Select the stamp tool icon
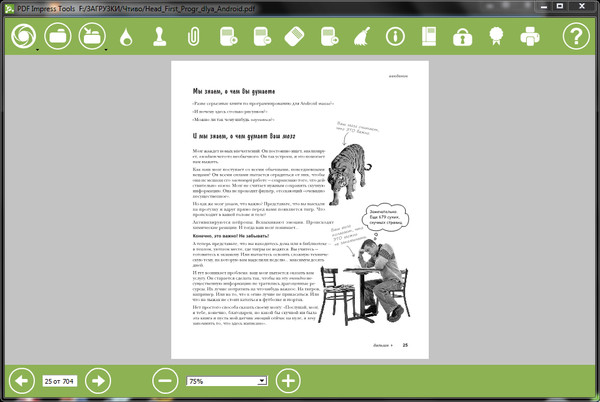This screenshot has height=402, width=600. coord(158,38)
